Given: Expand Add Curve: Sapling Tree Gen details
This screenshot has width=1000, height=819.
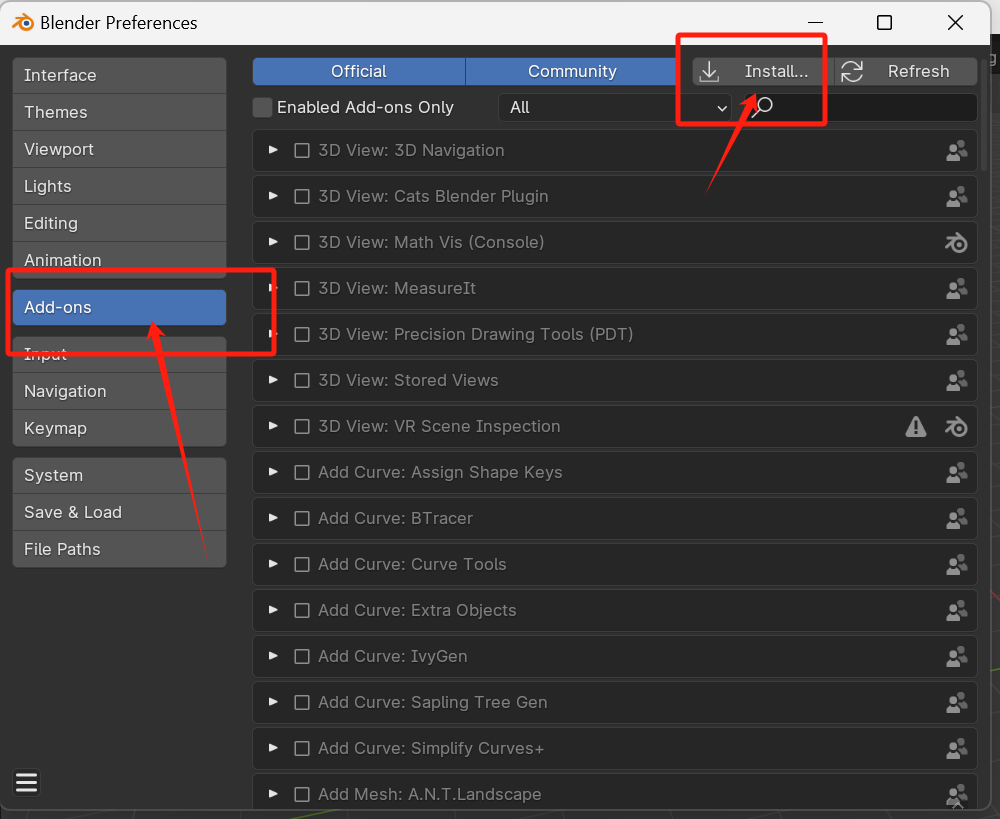Looking at the screenshot, I should 273,702.
